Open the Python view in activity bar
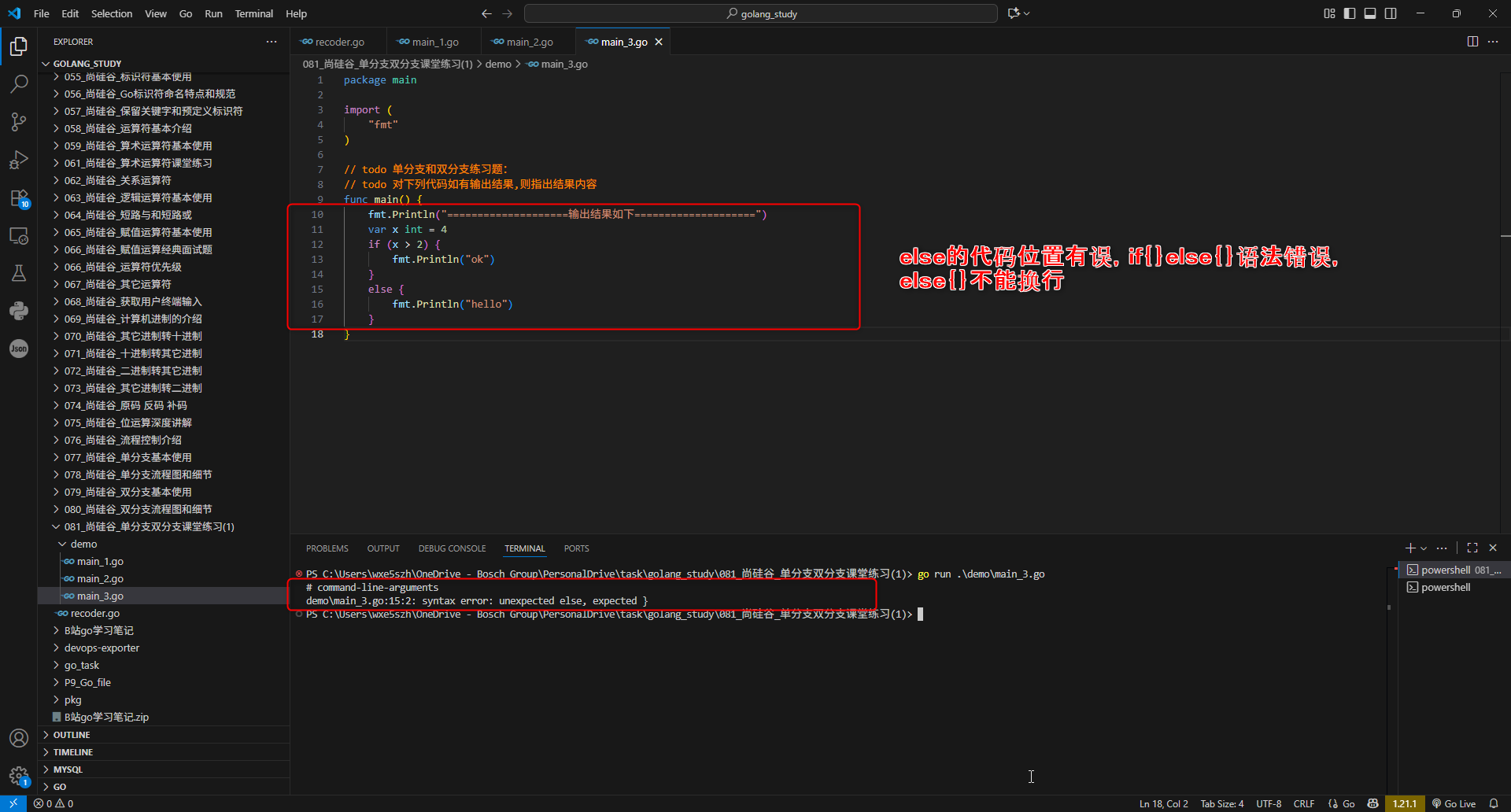Viewport: 1511px width, 812px height. point(19,311)
